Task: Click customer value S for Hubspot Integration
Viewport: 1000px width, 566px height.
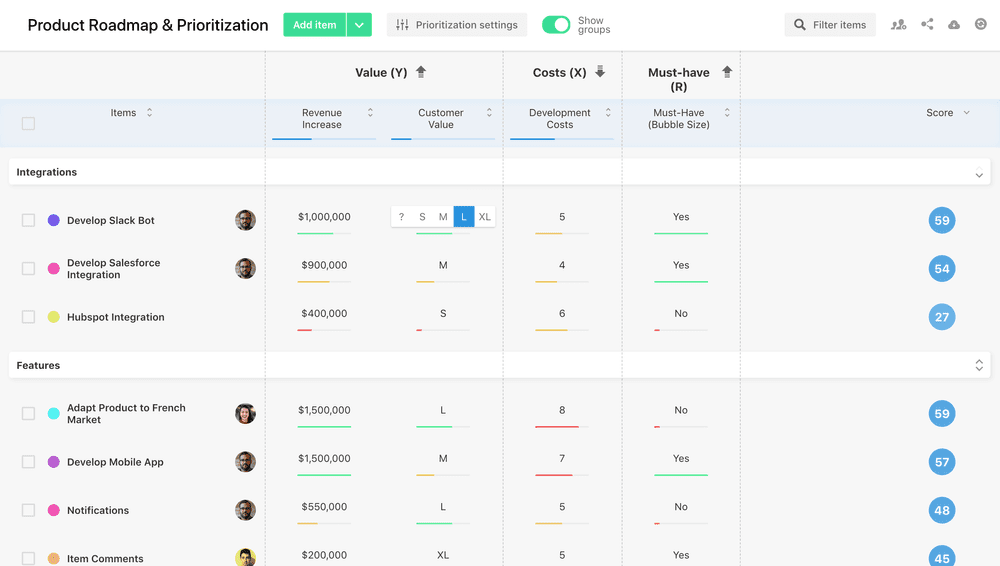Action: [x=443, y=313]
